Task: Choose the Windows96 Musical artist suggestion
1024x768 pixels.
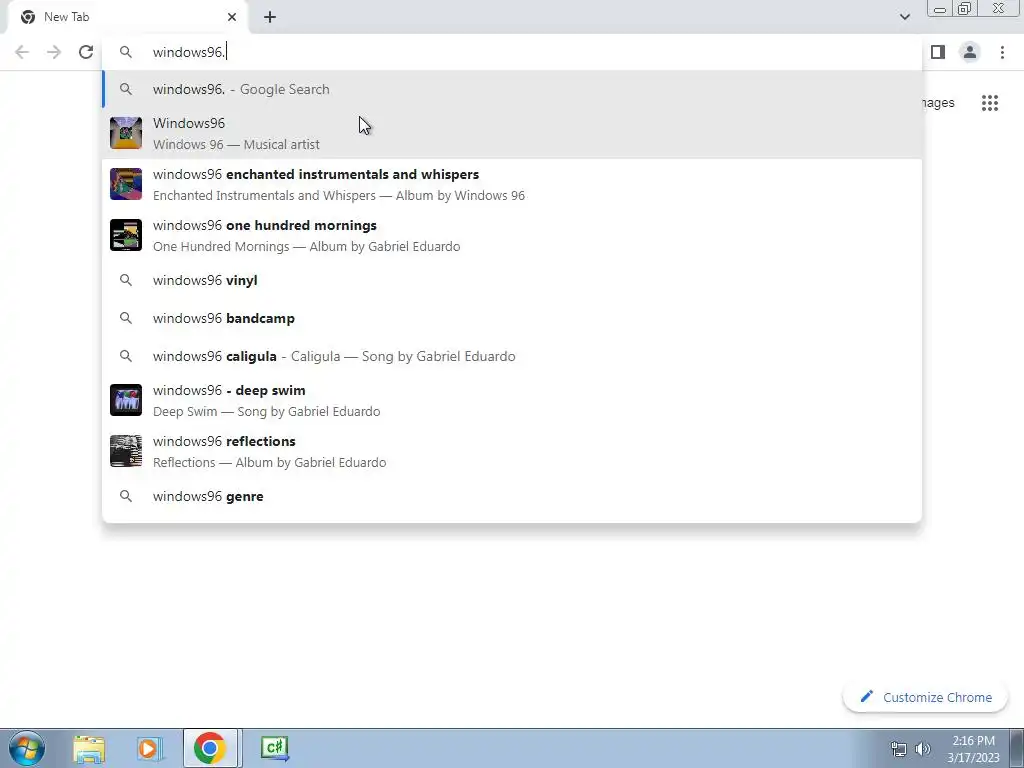Action: click(x=512, y=133)
